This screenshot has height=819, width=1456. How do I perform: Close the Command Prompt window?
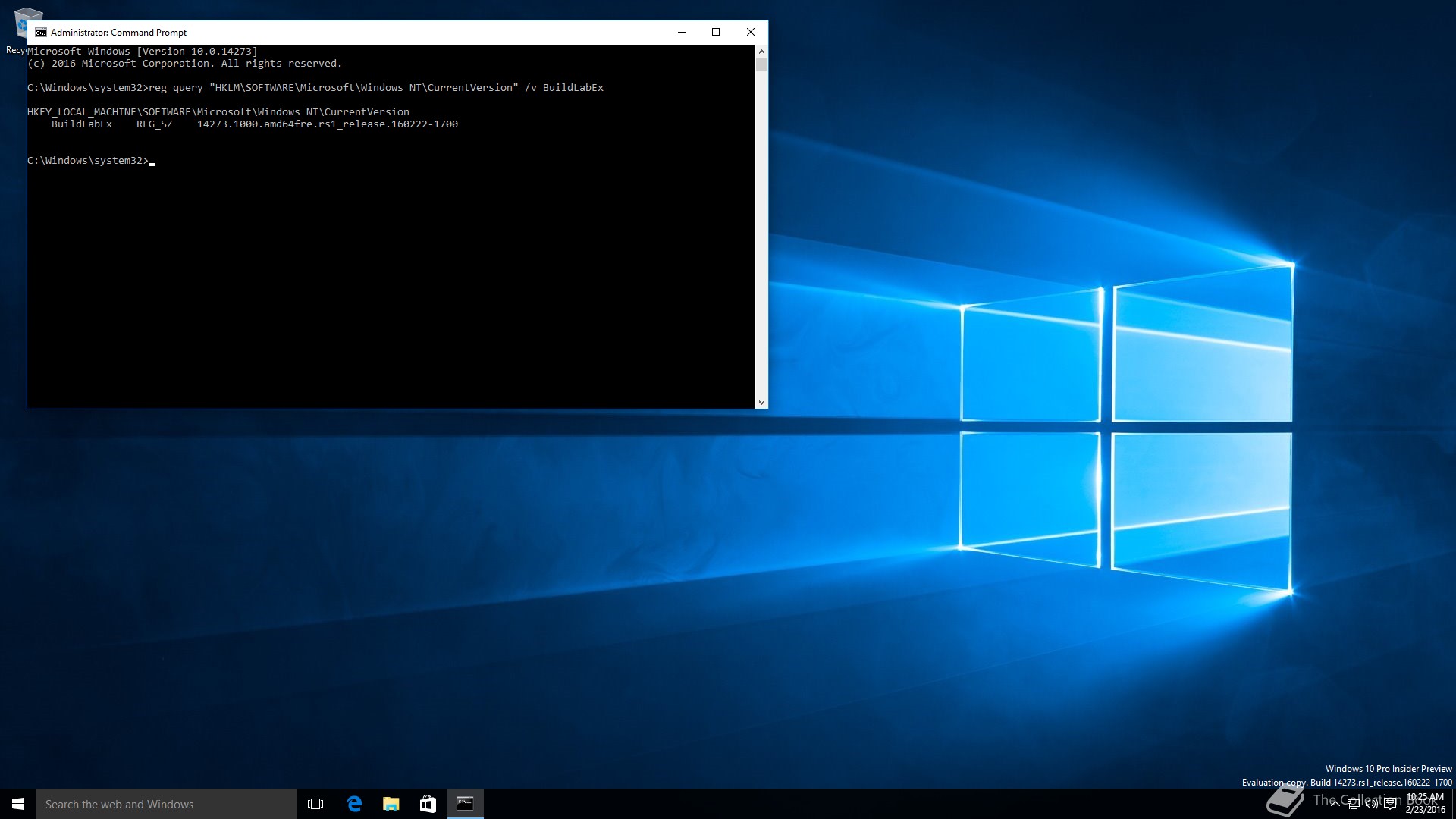(x=750, y=32)
